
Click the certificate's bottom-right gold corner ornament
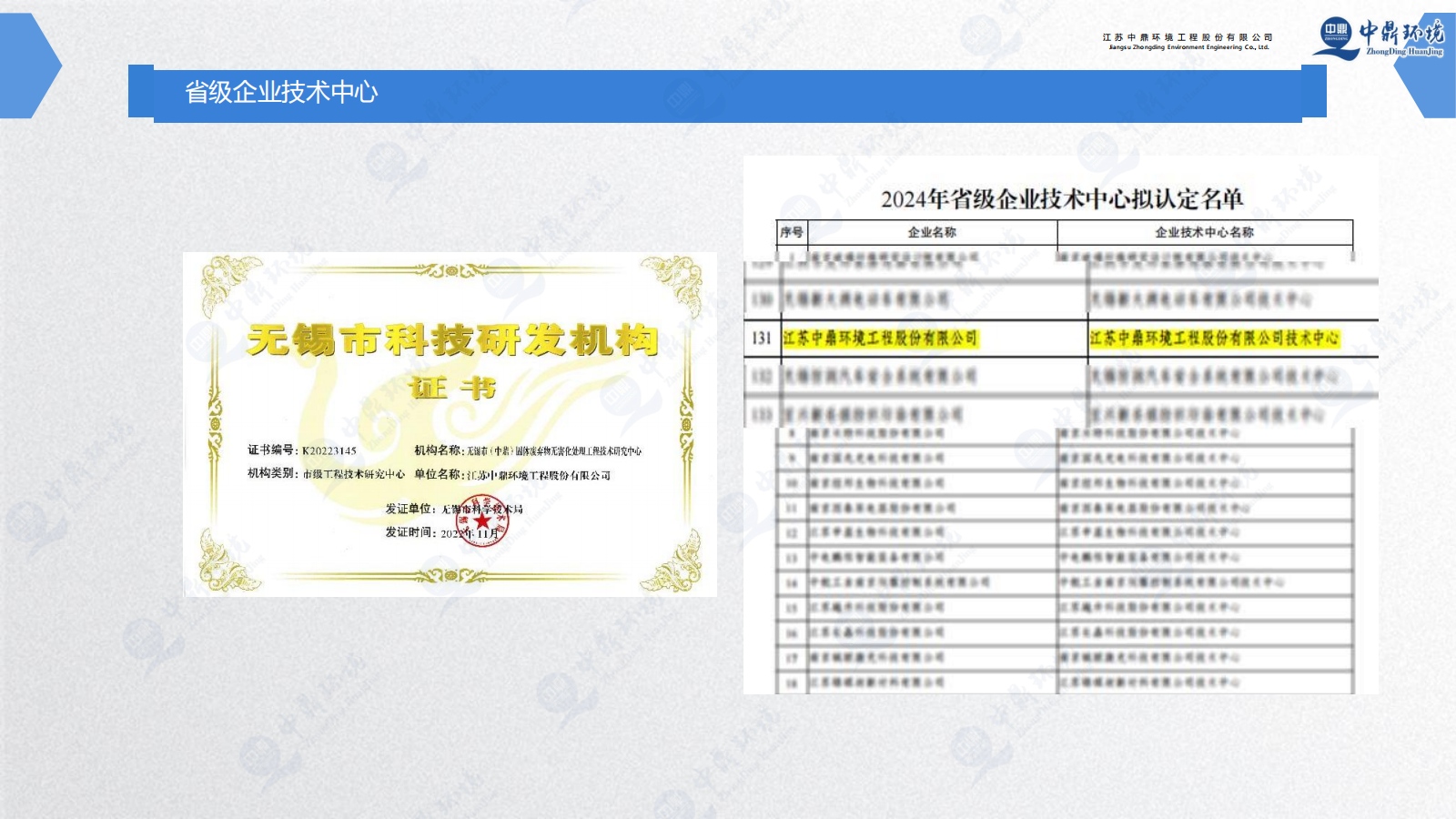(673, 564)
